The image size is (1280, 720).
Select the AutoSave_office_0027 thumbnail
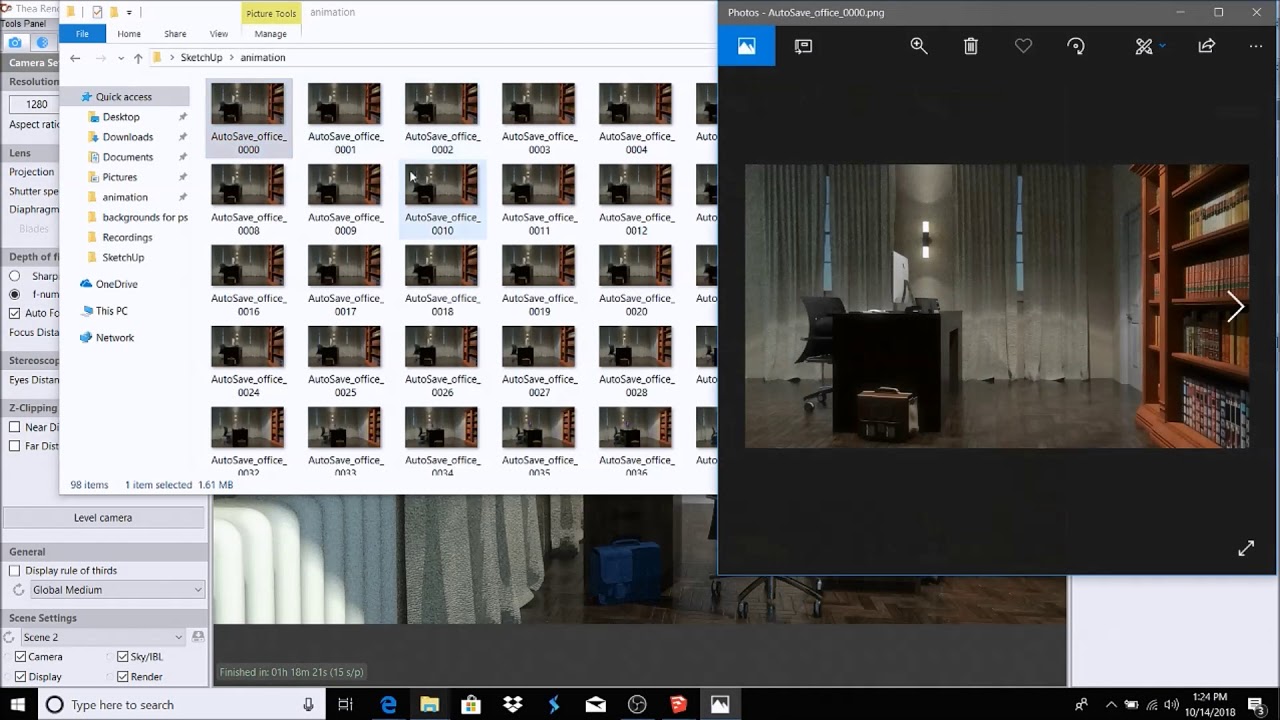539,363
